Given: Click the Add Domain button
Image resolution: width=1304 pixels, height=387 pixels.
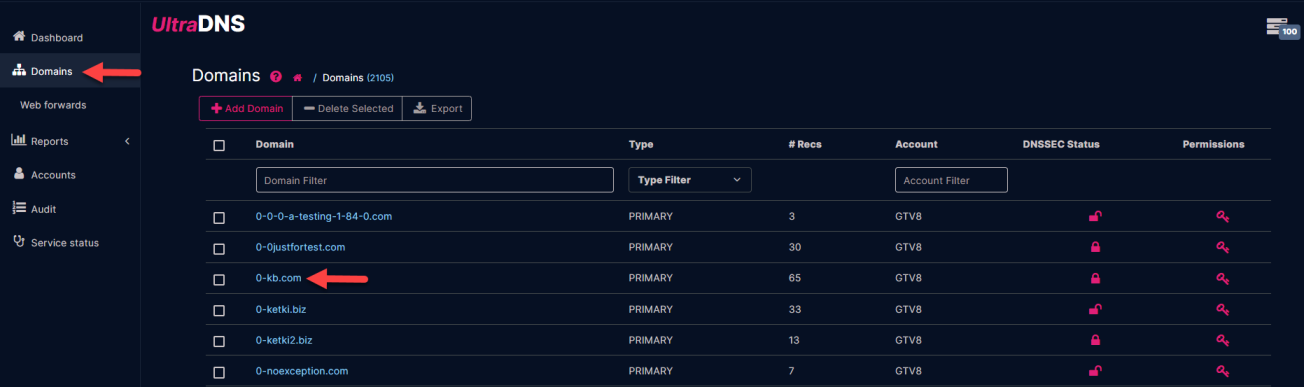Looking at the screenshot, I should click(x=248, y=108).
